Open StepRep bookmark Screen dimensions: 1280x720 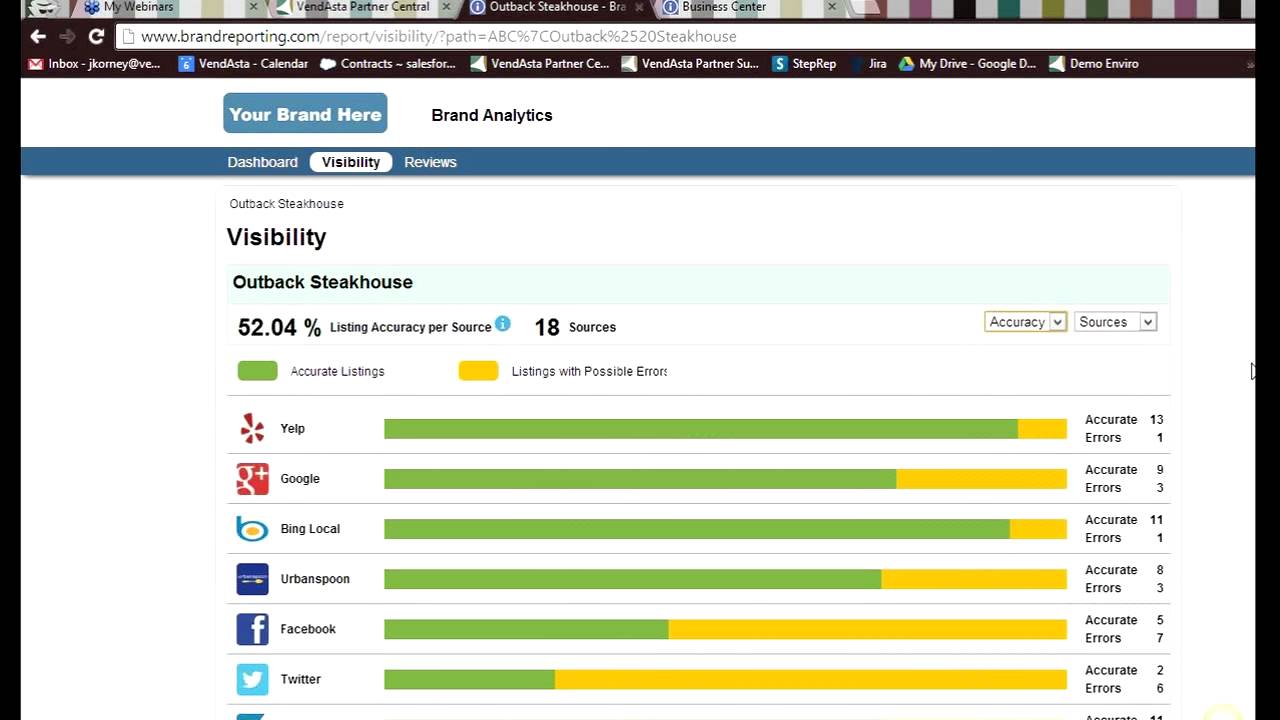(804, 64)
